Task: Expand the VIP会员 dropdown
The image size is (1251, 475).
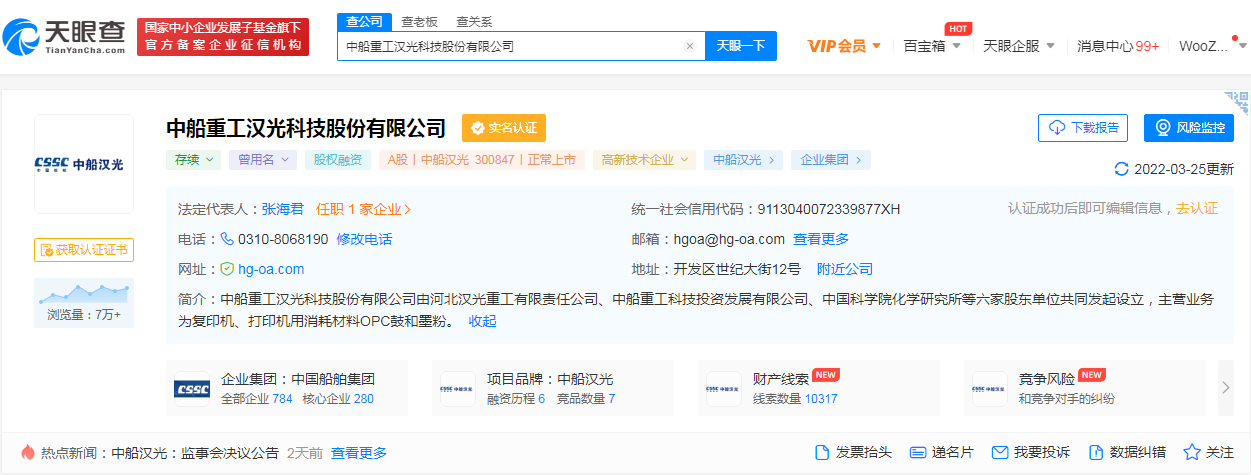Action: point(844,46)
